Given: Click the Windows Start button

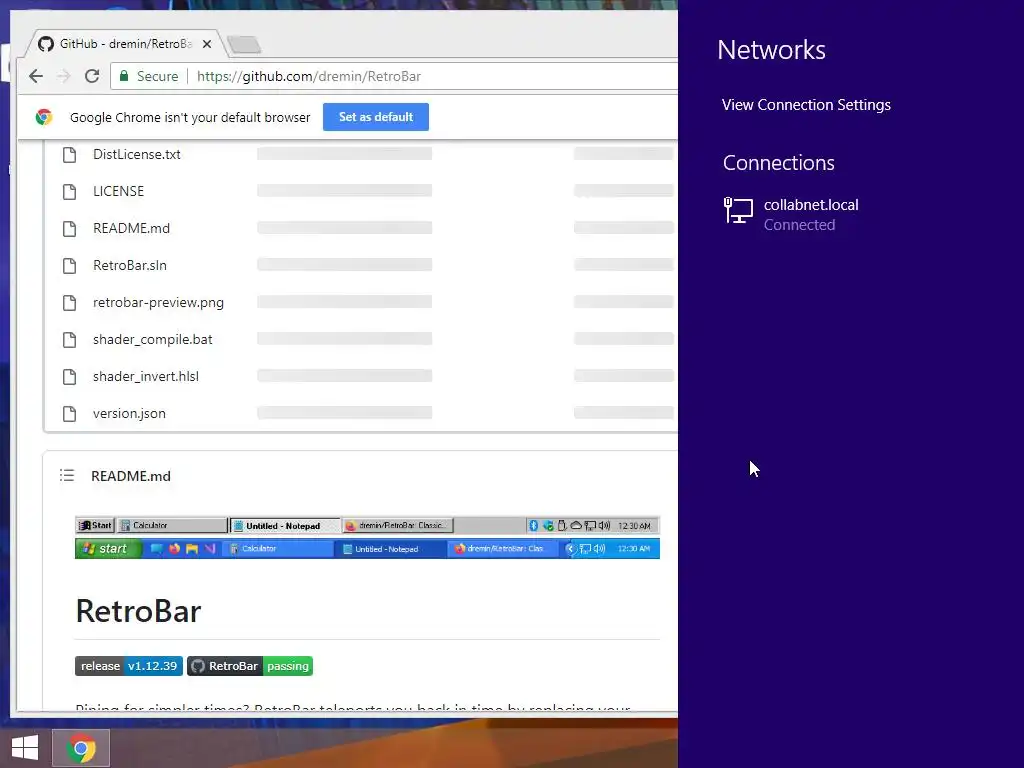Looking at the screenshot, I should pos(25,748).
